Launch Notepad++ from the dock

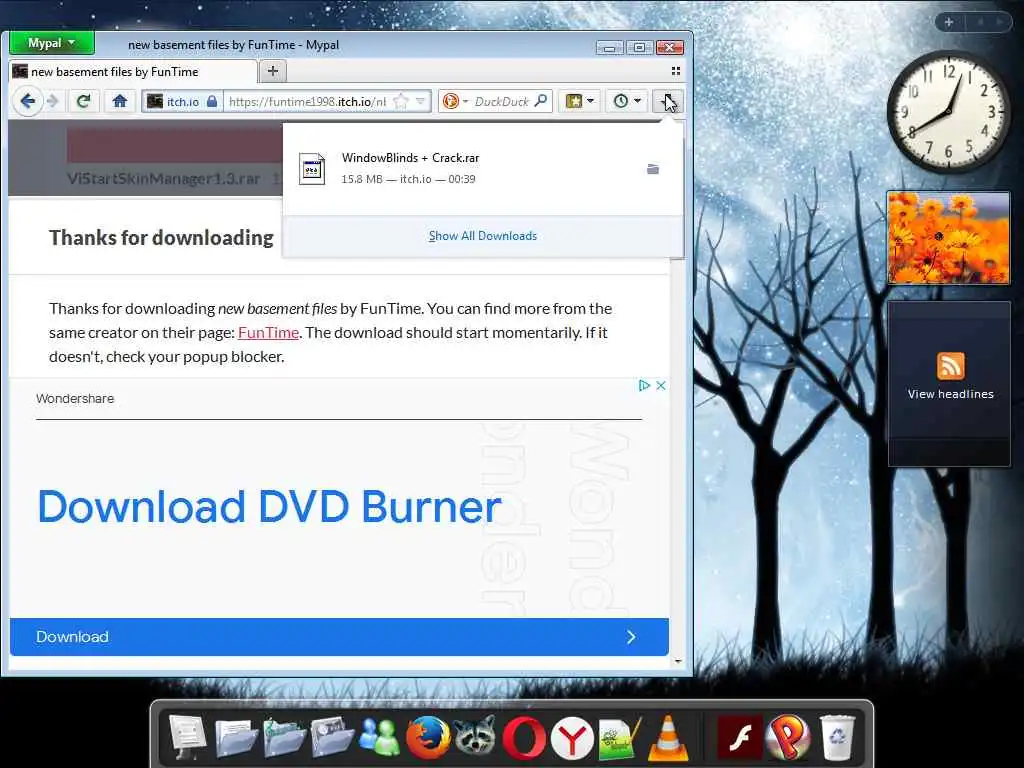point(620,739)
